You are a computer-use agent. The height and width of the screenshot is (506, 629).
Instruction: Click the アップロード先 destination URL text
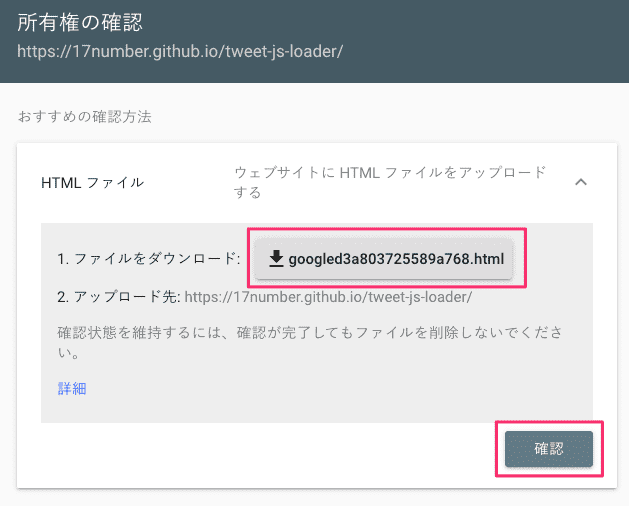pos(328,297)
